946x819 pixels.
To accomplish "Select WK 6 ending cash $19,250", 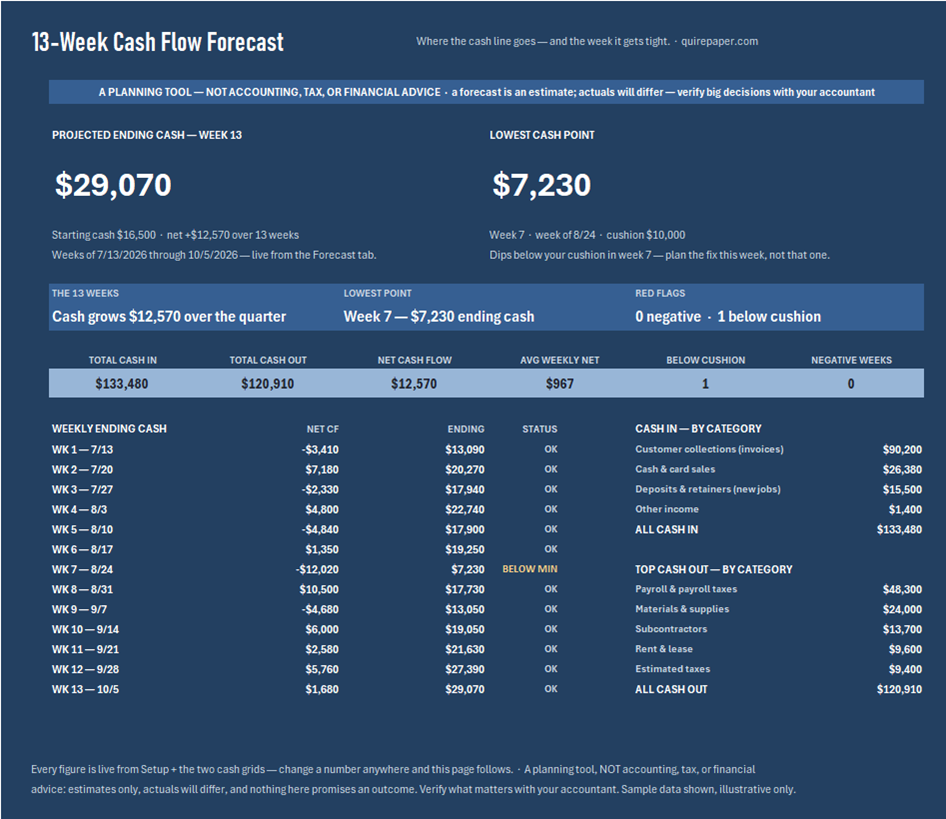I will pos(465,549).
